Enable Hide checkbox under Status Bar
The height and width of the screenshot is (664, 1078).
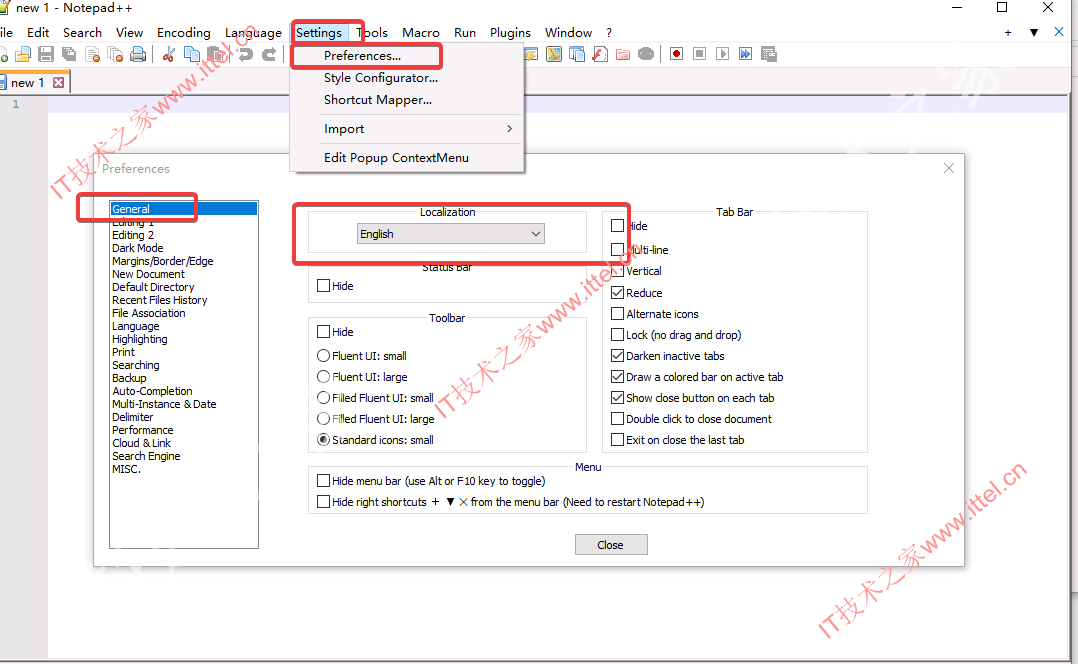click(x=323, y=286)
